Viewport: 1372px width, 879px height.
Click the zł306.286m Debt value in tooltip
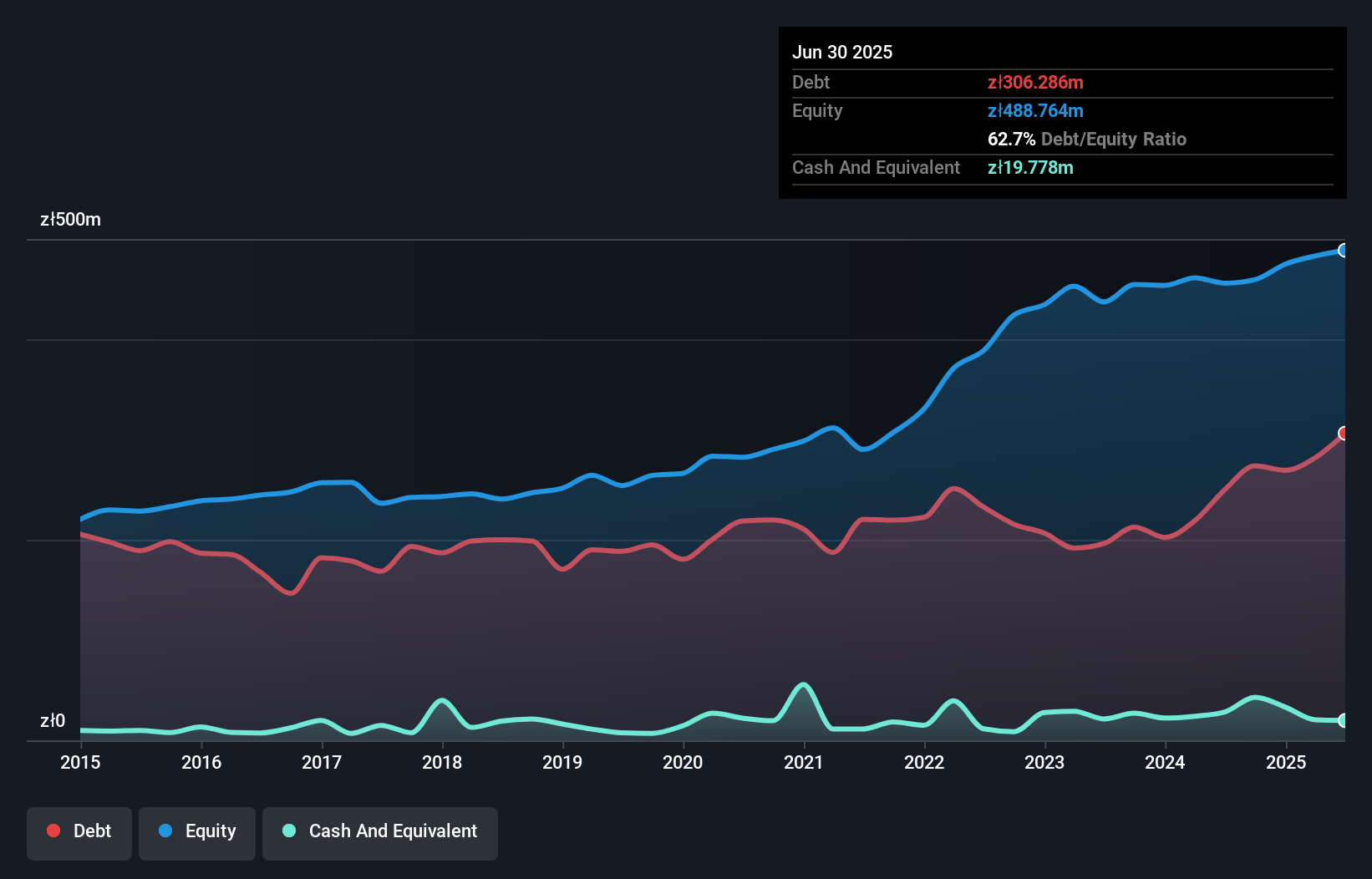[1035, 82]
